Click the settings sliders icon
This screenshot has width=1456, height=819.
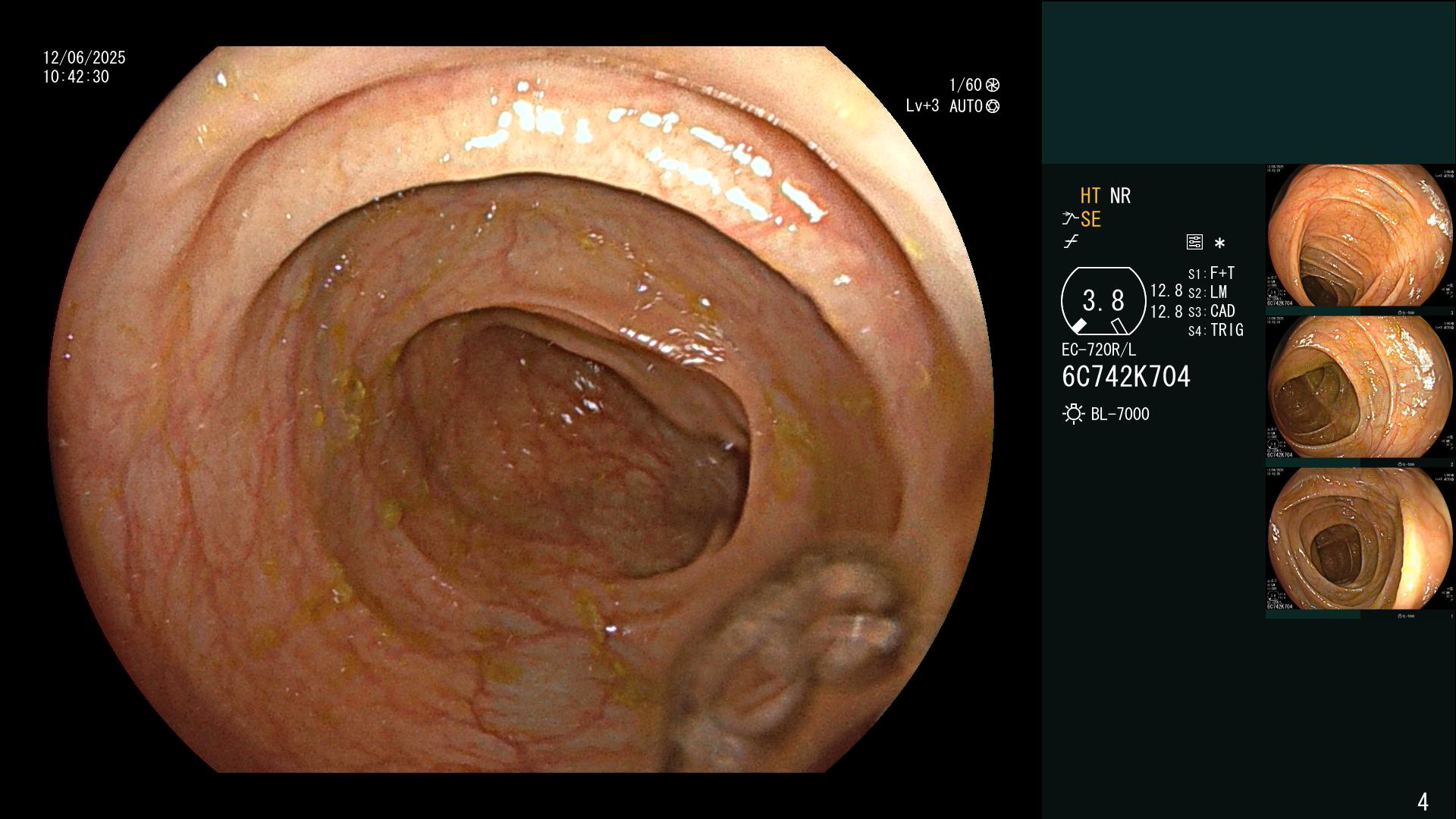coord(1194,242)
